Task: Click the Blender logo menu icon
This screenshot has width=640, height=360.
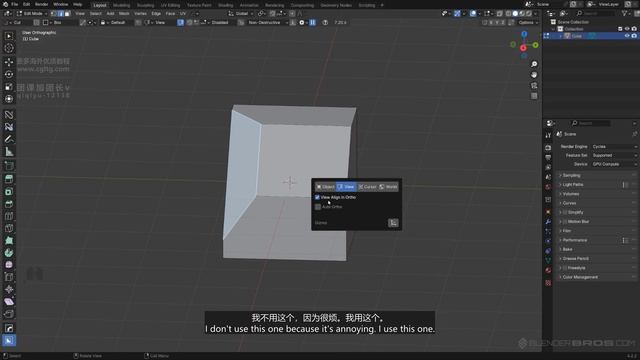Action: point(5,4)
